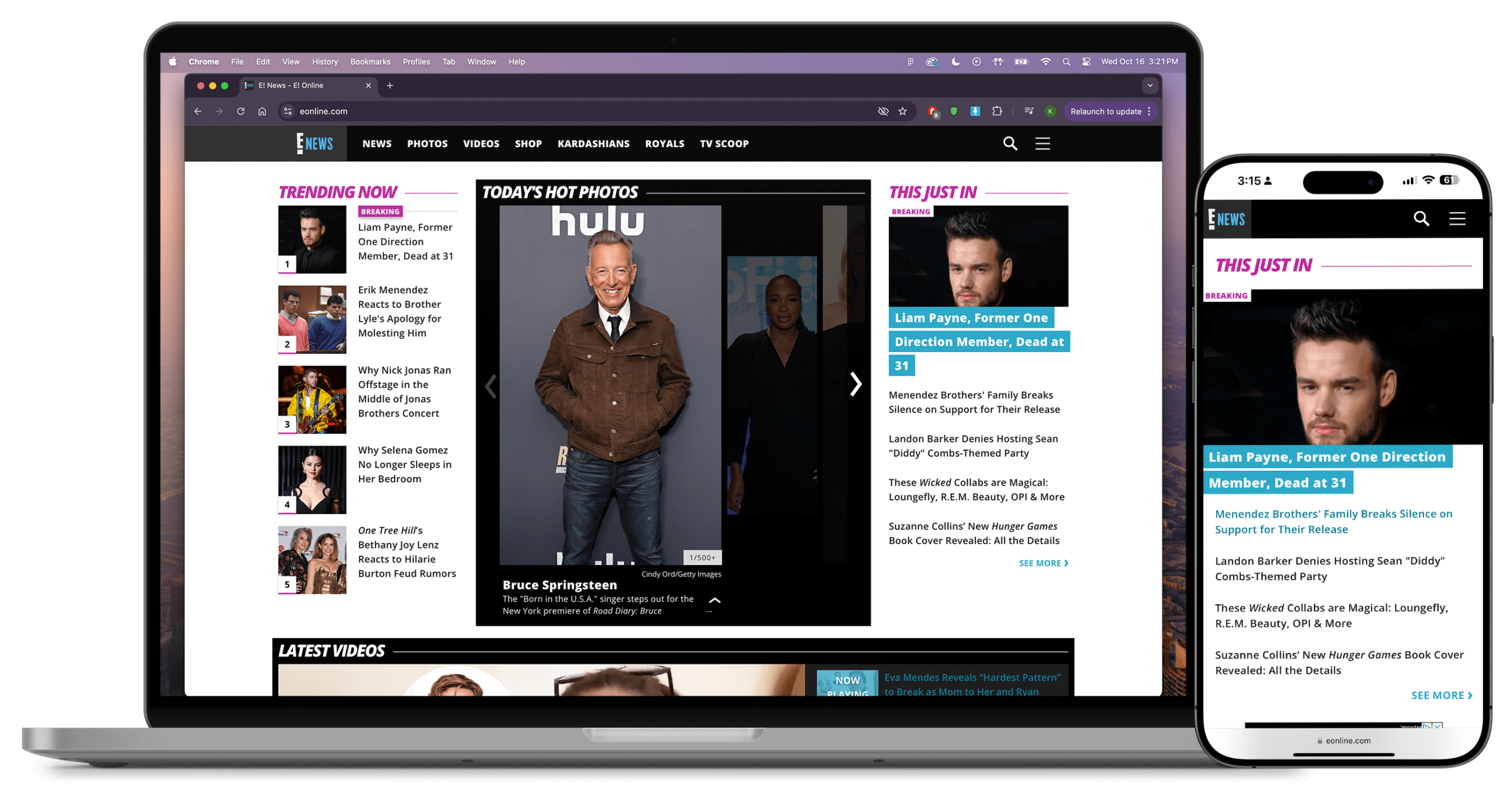Go to next hot photo arrow

tap(855, 384)
